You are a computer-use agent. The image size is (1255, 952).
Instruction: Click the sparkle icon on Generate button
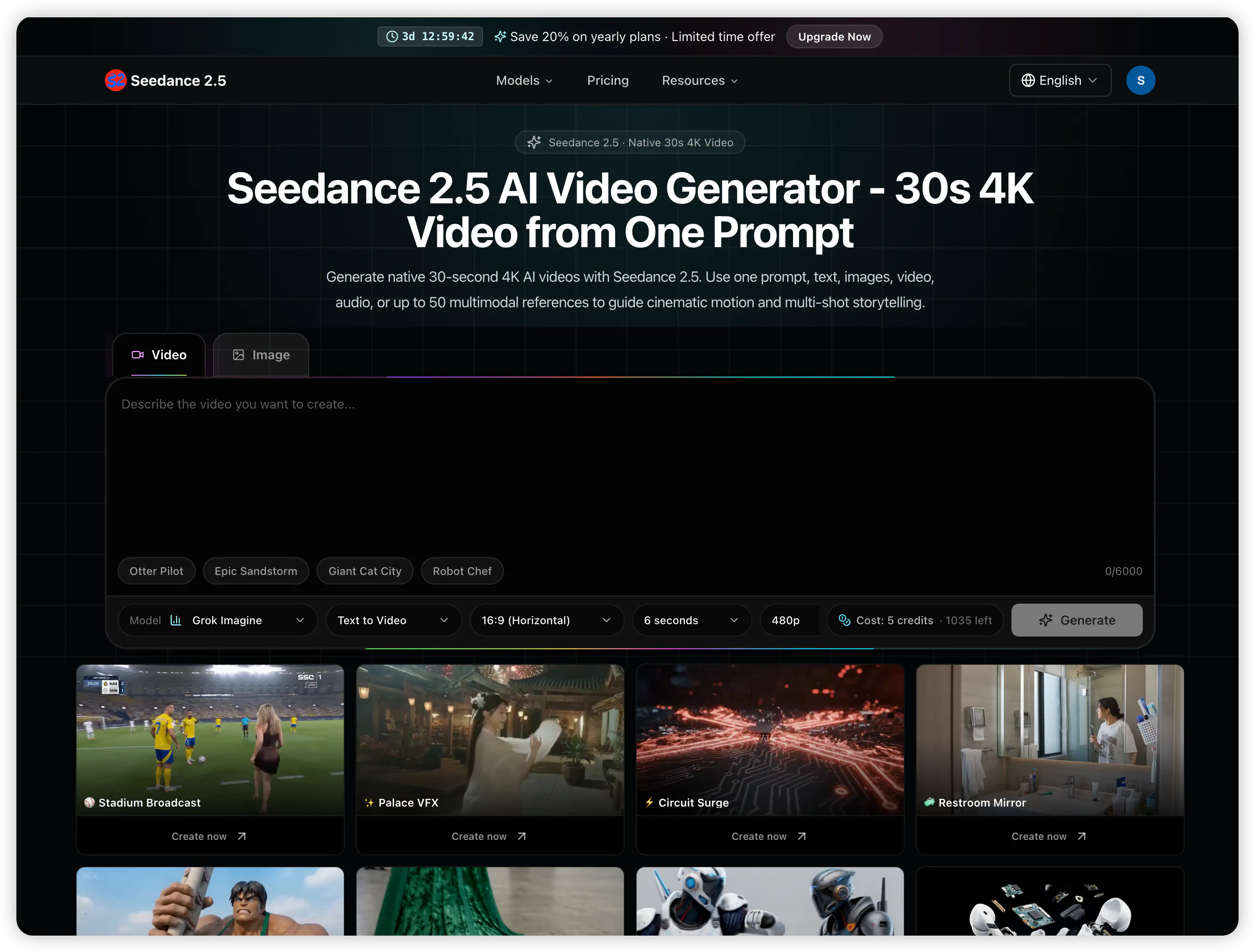coord(1046,620)
